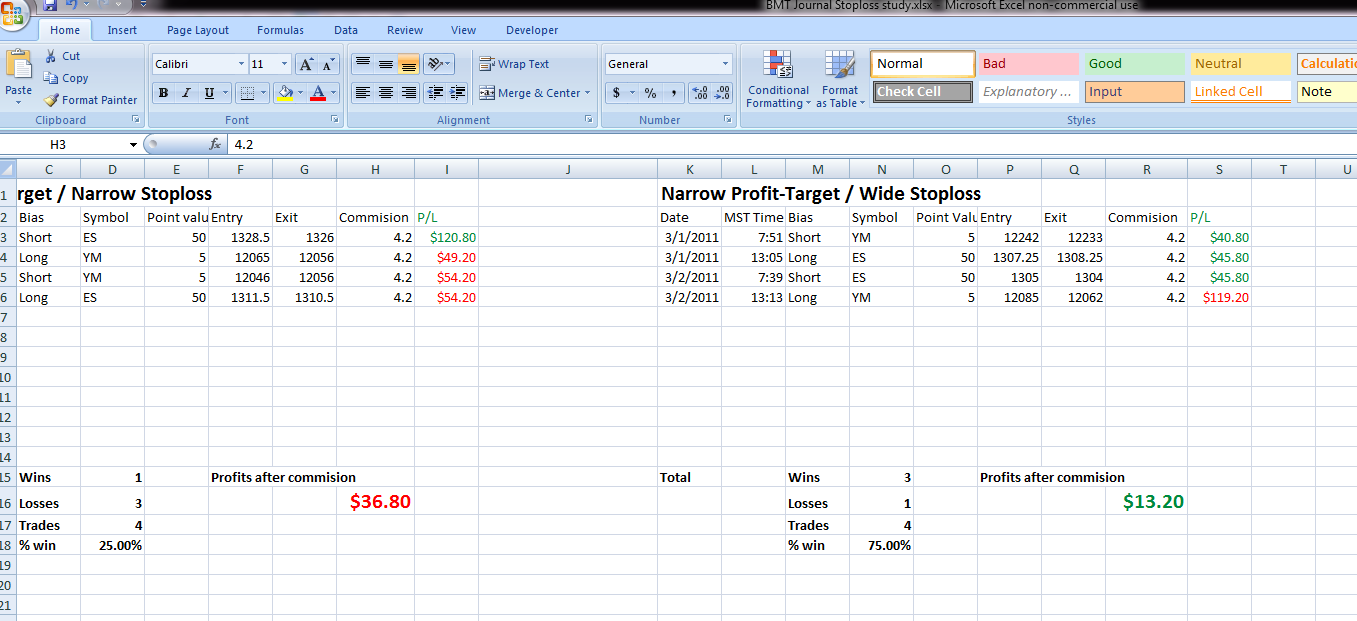The height and width of the screenshot is (621, 1357).
Task: Click the text orientation icon
Action: (435, 64)
